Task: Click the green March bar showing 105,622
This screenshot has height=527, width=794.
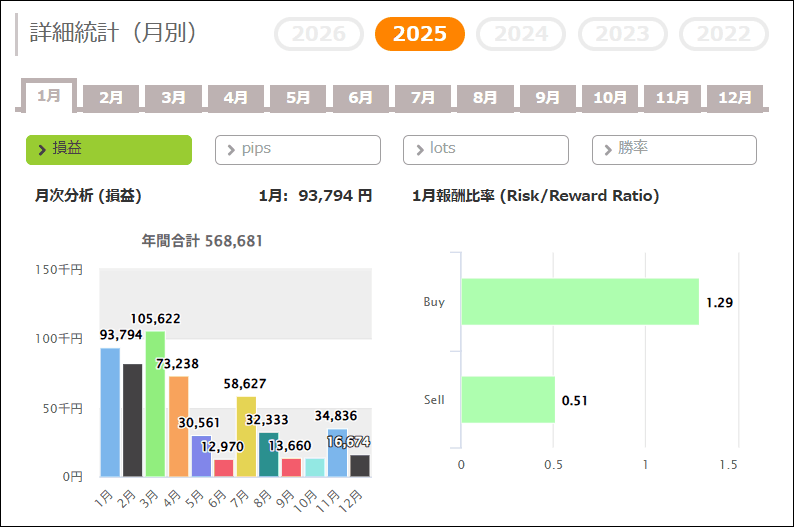Action: 155,405
